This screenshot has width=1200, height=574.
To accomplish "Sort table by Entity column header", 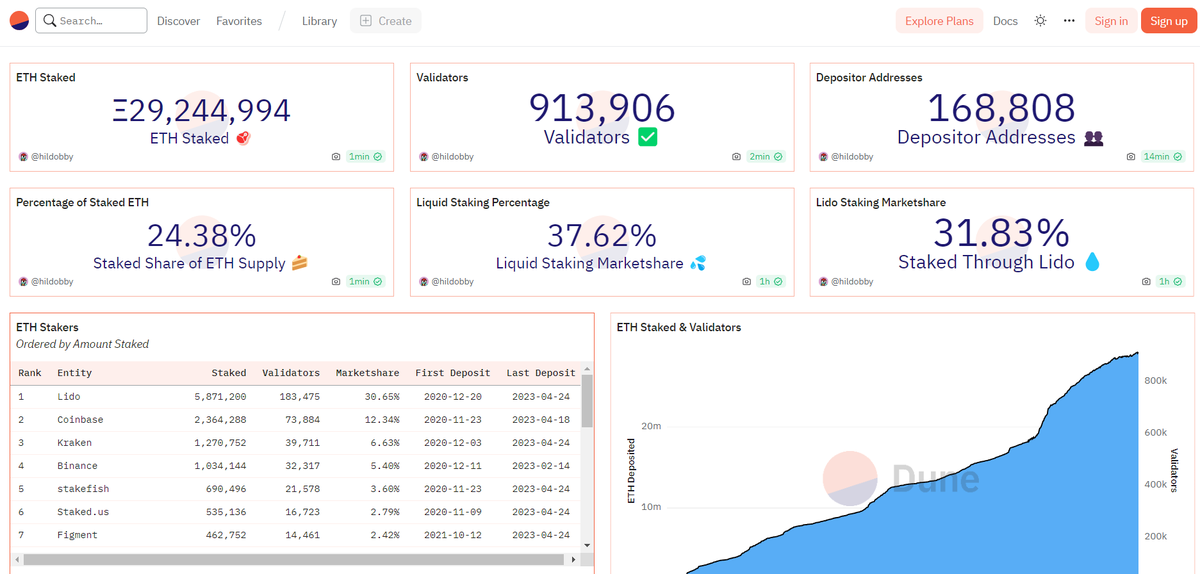I will click(75, 373).
